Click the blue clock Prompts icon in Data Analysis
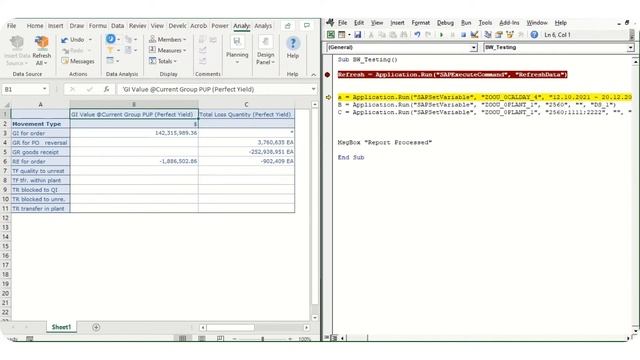This screenshot has width=640, height=360. (111, 39)
